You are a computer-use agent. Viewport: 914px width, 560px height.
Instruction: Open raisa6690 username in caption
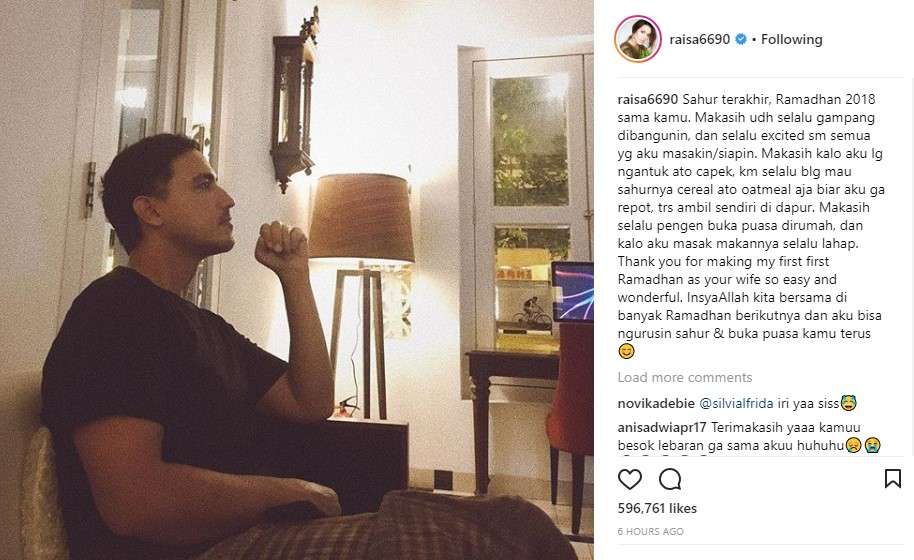pyautogui.click(x=648, y=99)
